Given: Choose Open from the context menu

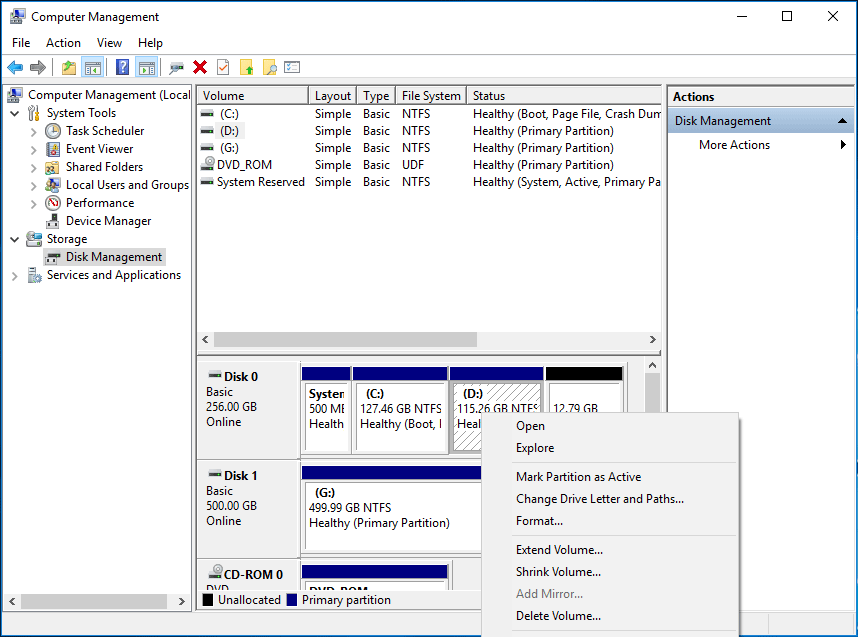Looking at the screenshot, I should (x=610, y=426).
